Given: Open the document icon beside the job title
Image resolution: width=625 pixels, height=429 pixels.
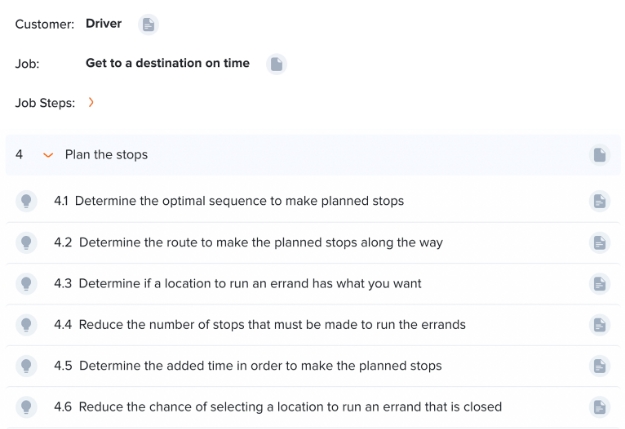Looking at the screenshot, I should [x=276, y=64].
